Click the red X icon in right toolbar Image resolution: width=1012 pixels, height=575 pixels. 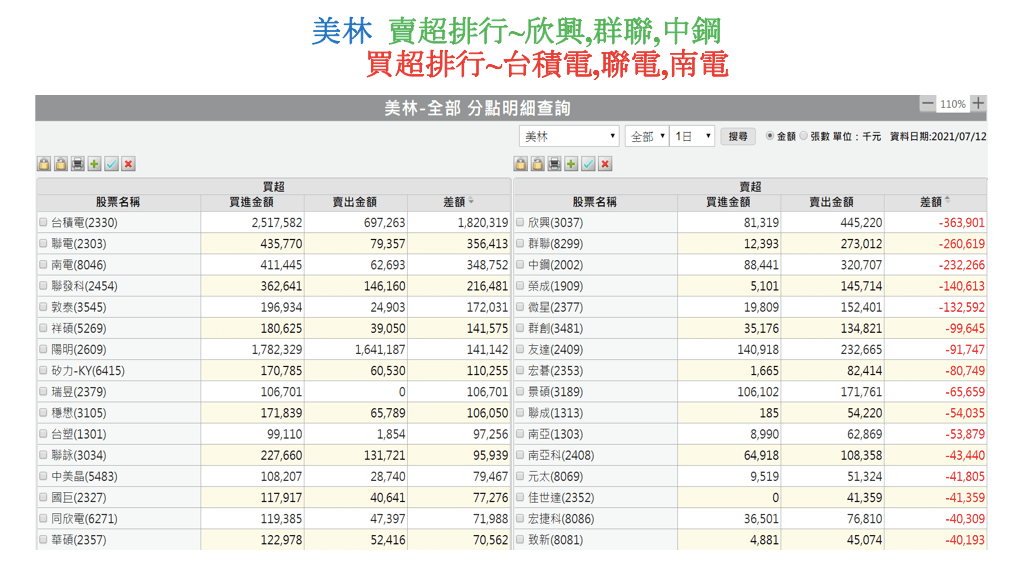[605, 164]
